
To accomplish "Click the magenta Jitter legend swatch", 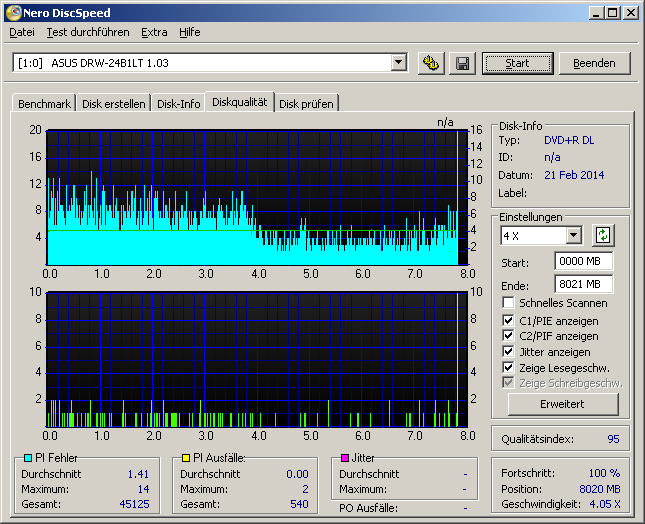I will pyautogui.click(x=345, y=458).
